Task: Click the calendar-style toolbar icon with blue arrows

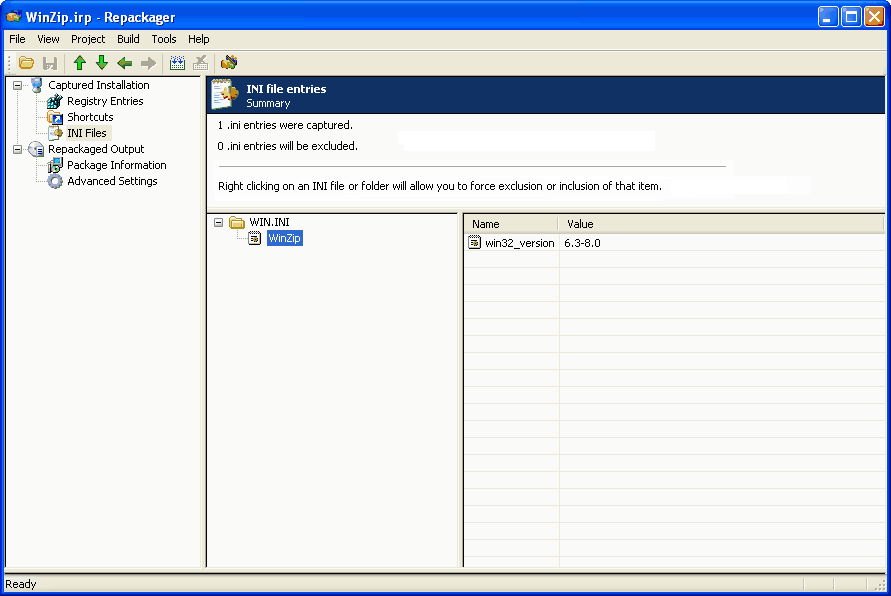Action: pos(177,63)
